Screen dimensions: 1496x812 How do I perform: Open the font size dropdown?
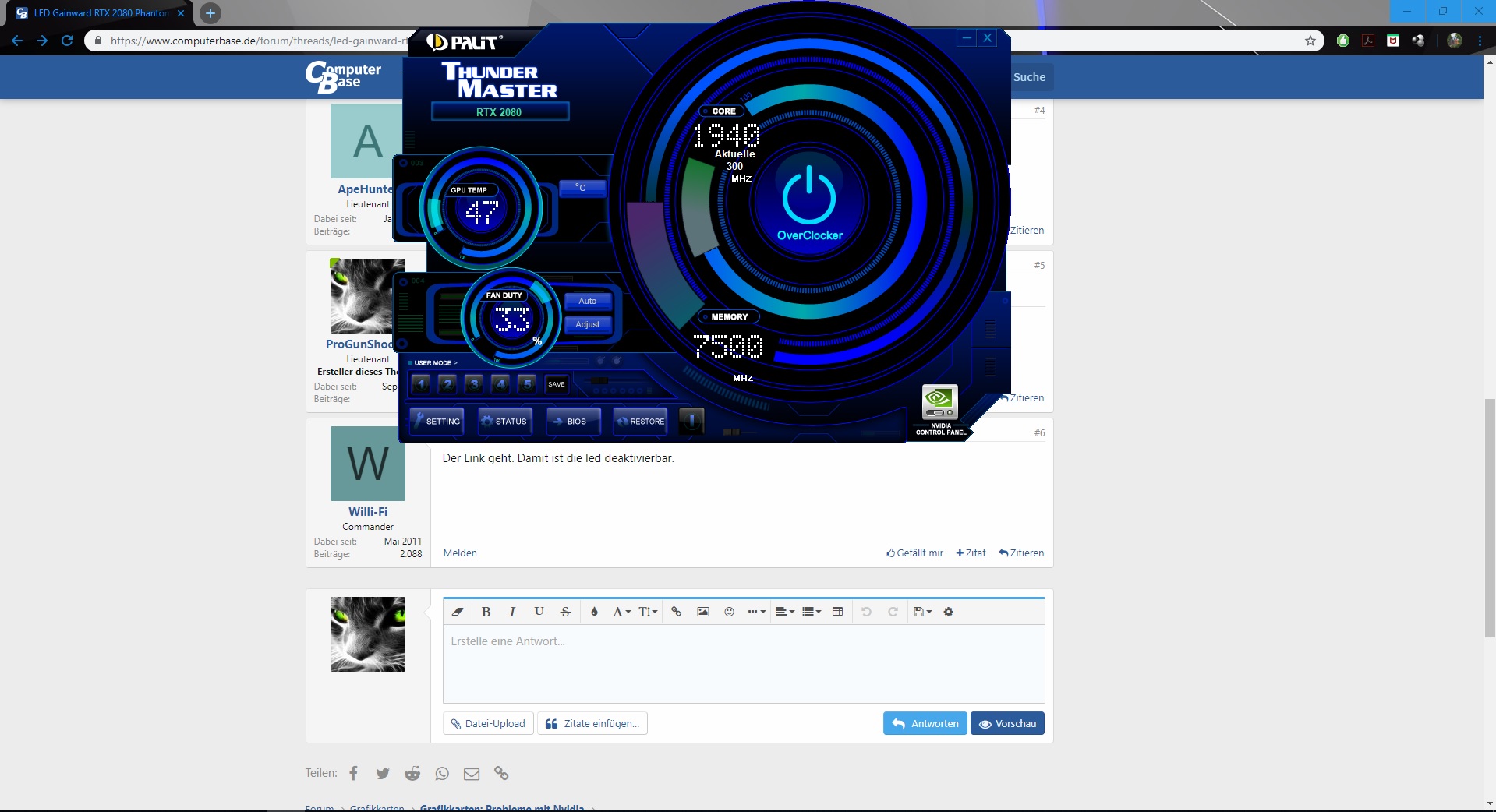coord(648,612)
